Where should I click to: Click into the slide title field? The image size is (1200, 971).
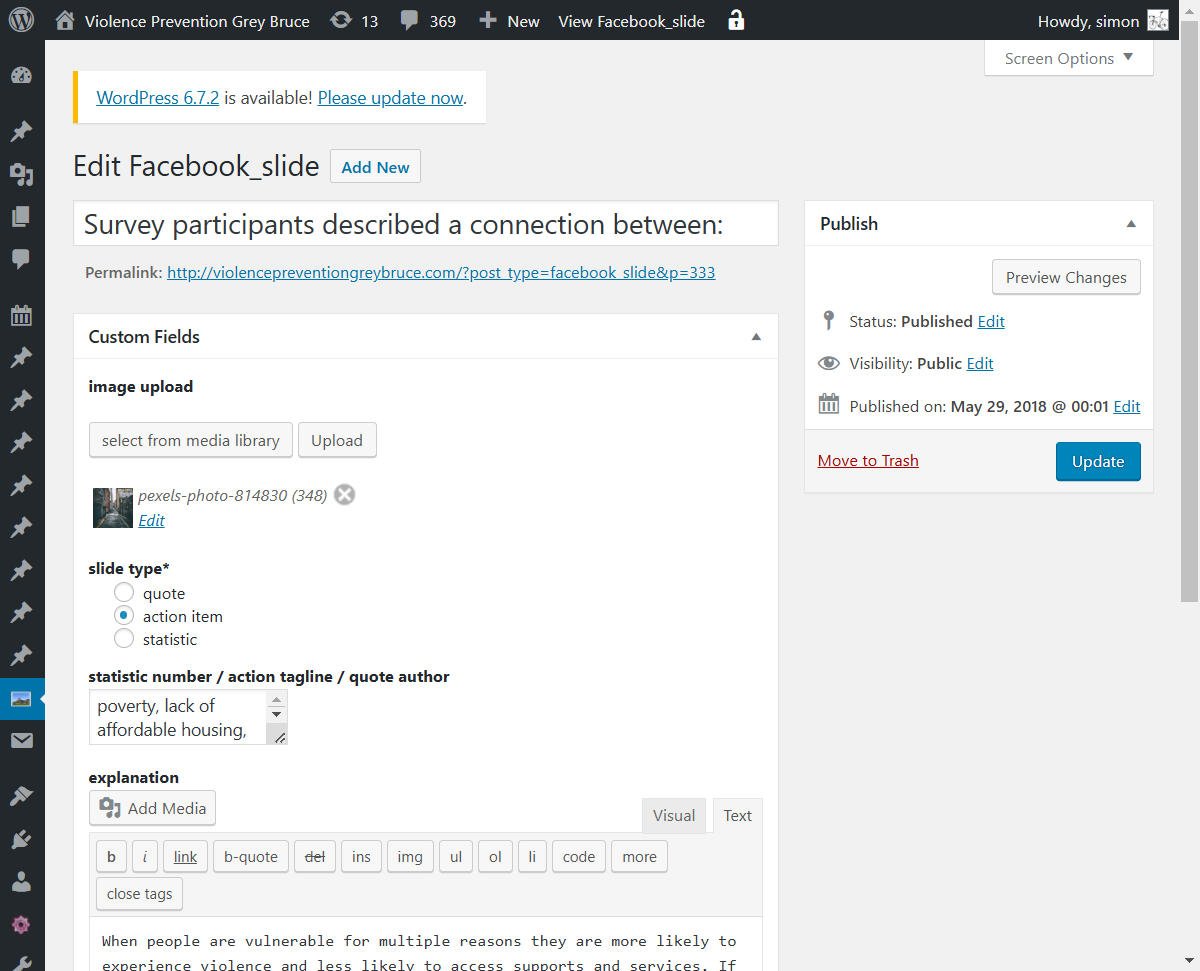[x=426, y=224]
